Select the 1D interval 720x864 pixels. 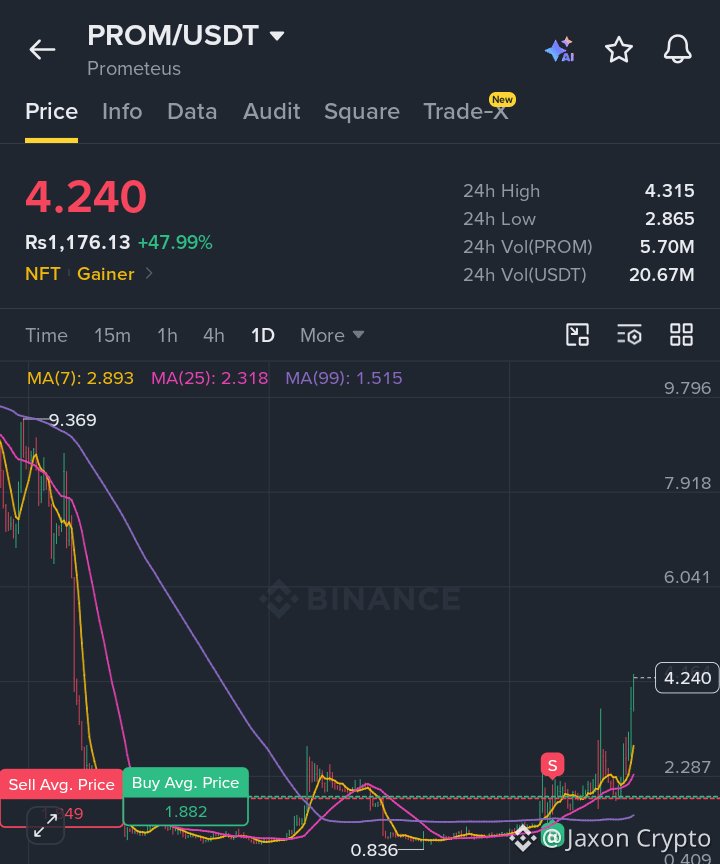pos(263,335)
